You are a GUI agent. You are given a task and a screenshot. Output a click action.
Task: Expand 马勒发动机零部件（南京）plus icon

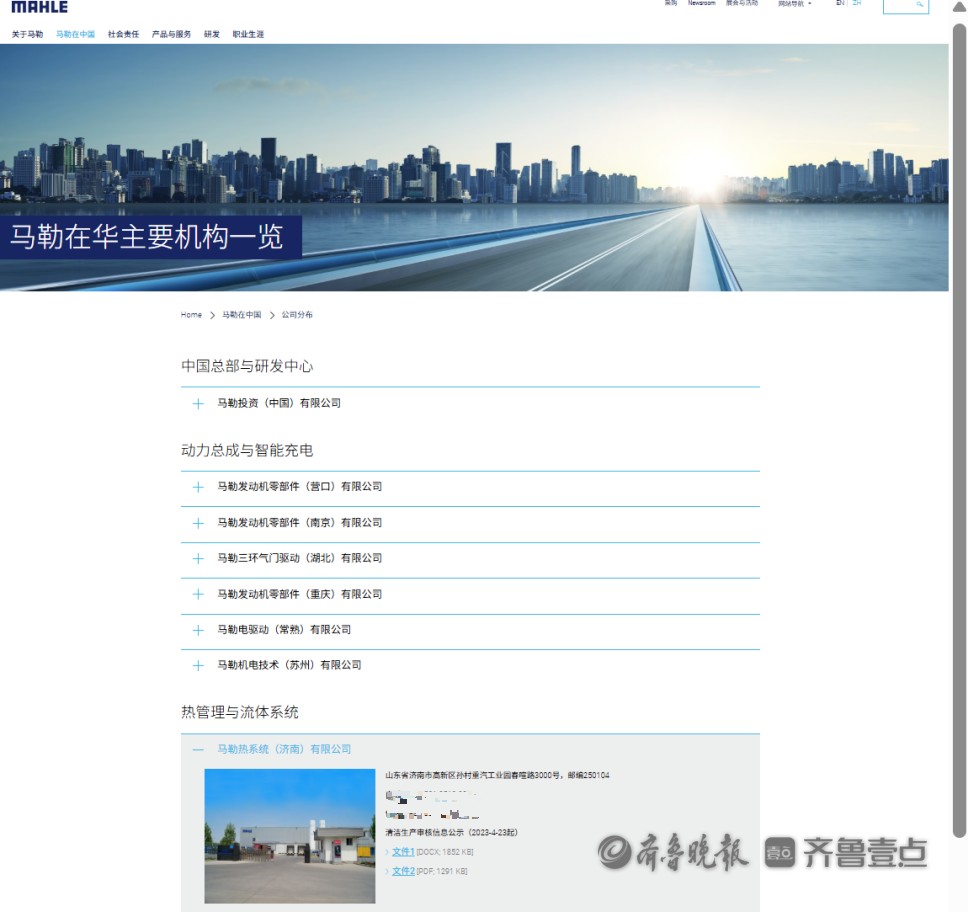(198, 523)
